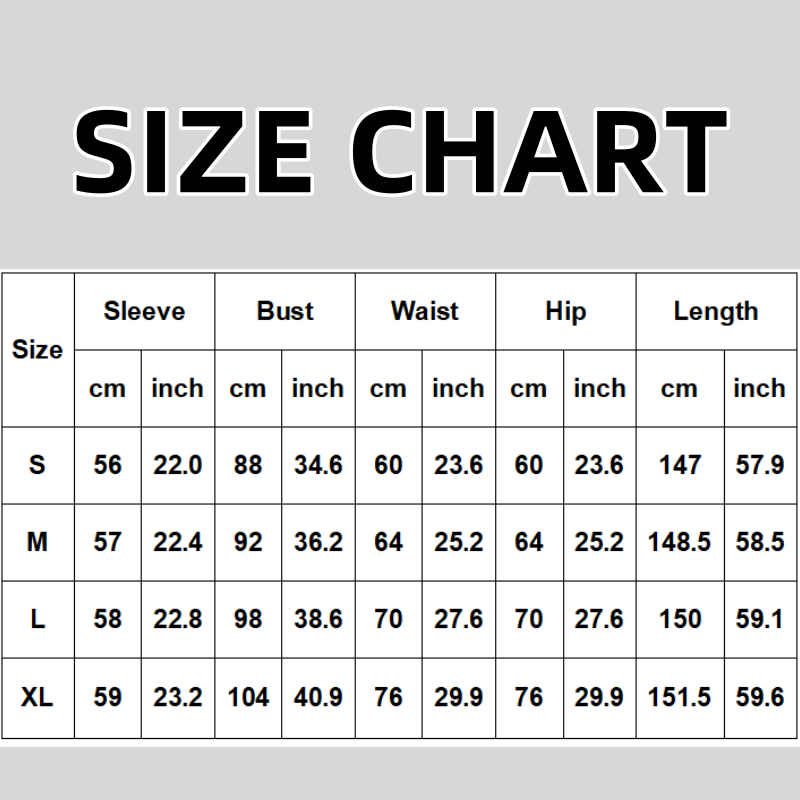Viewport: 800px width, 800px height.
Task: Click the XL size row label
Action: [37, 697]
